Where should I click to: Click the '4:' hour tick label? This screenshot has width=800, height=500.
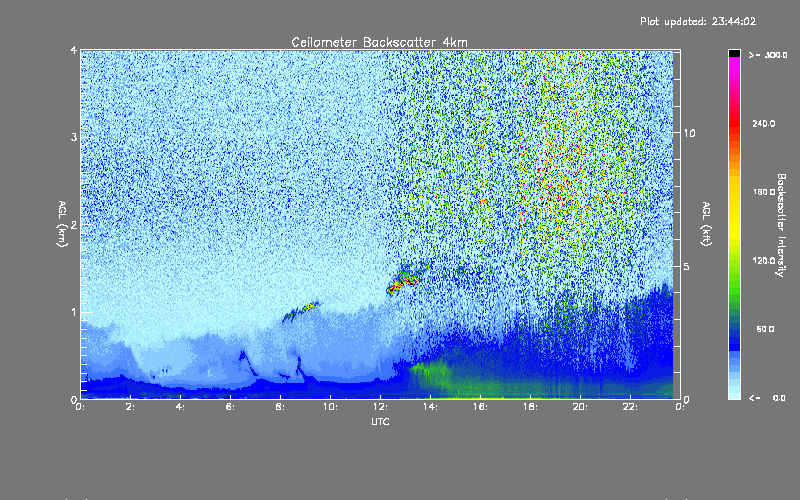point(181,407)
